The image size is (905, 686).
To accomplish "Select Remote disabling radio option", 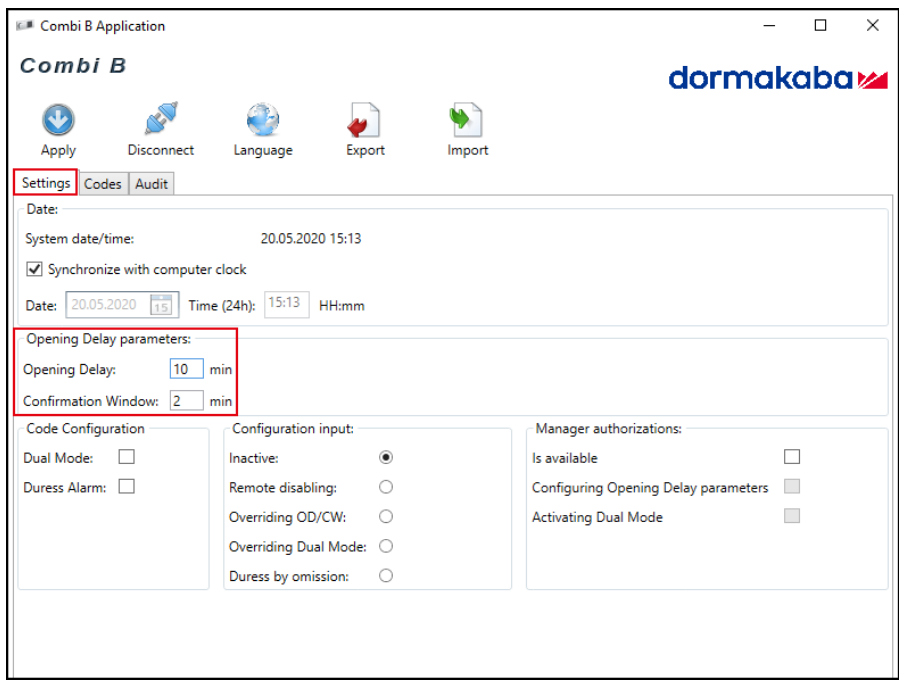I will coord(386,487).
